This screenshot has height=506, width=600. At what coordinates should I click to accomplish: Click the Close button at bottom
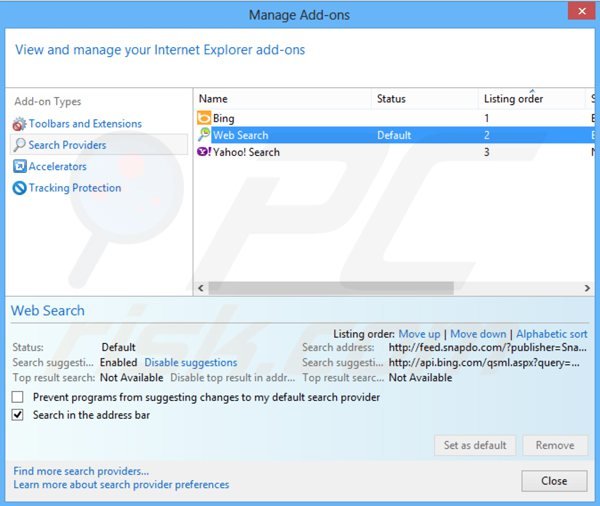point(554,481)
